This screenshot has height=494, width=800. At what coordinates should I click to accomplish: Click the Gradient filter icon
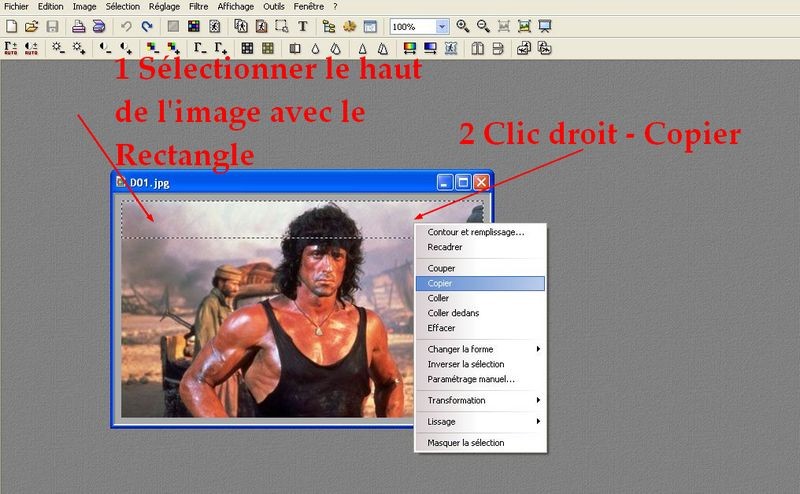[x=408, y=47]
